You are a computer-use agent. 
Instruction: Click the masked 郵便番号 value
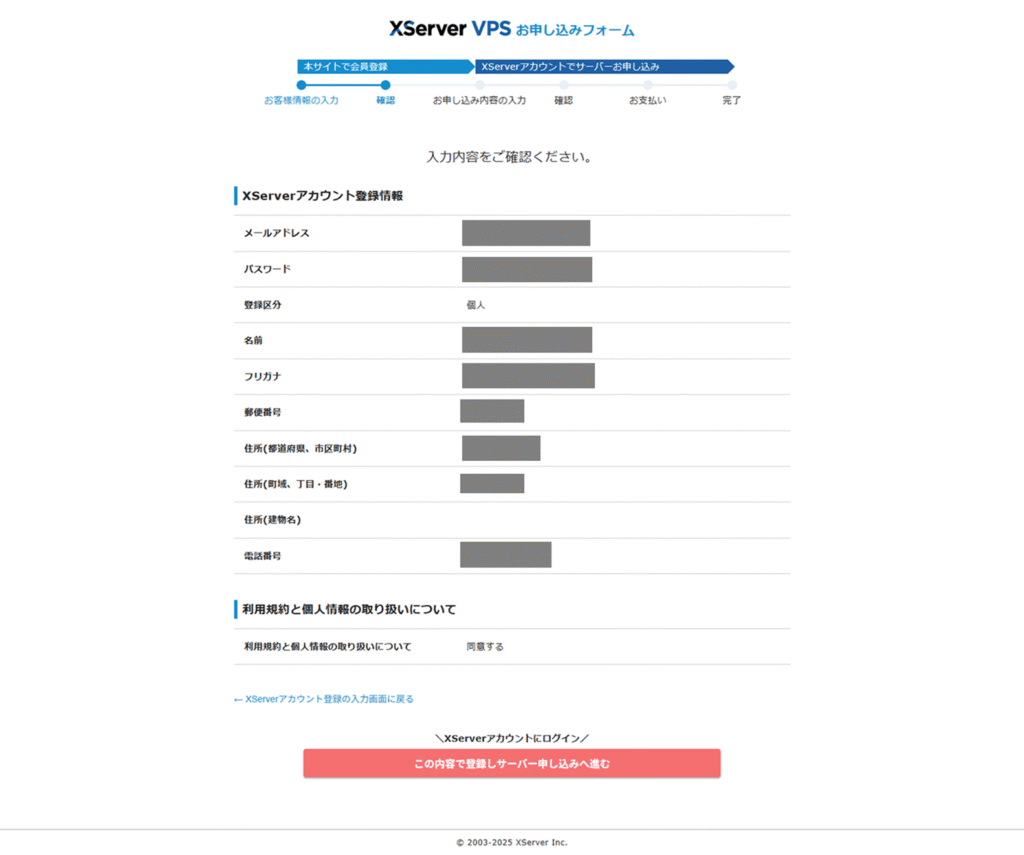click(492, 411)
